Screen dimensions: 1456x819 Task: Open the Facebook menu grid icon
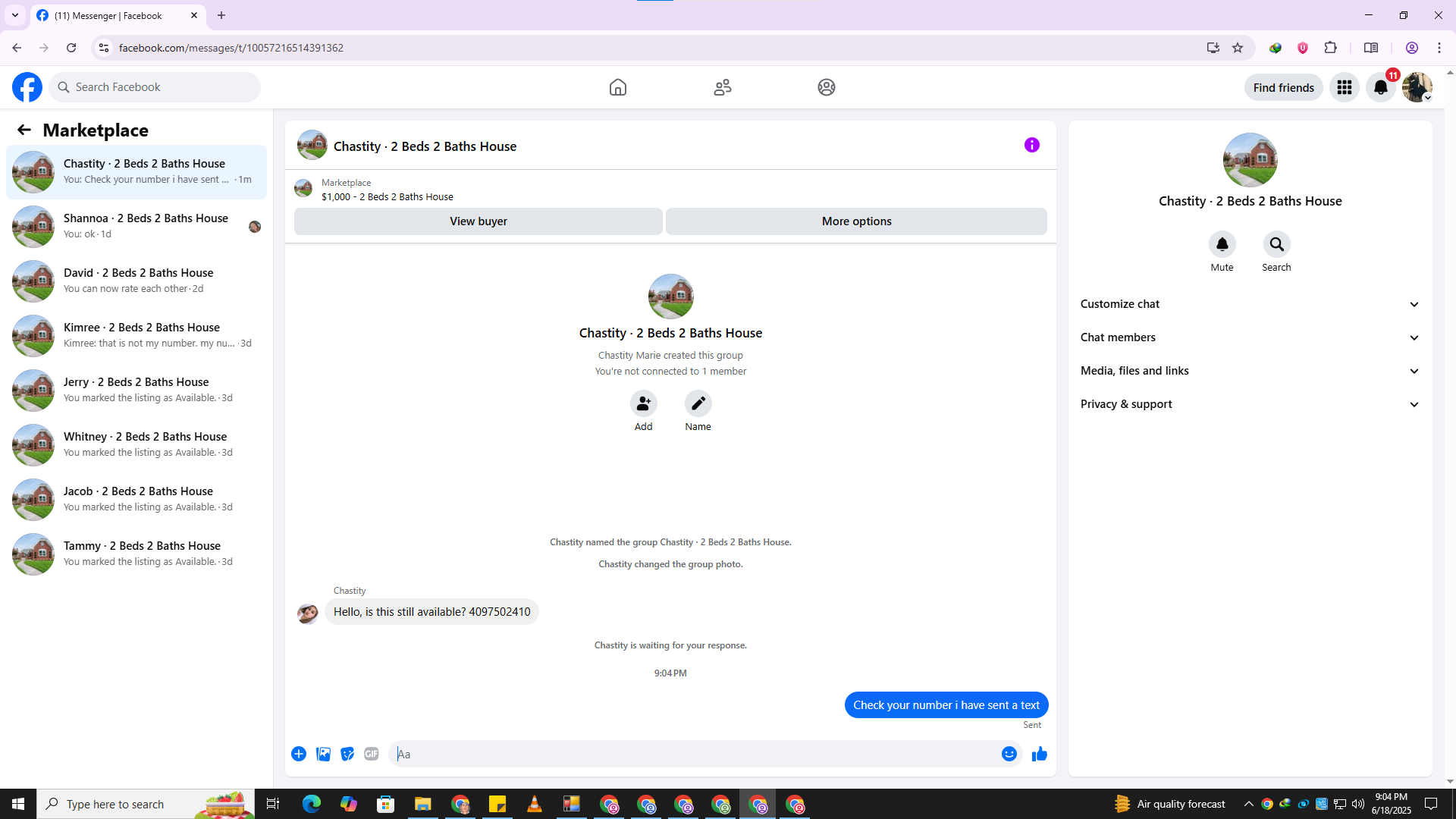coord(1345,87)
